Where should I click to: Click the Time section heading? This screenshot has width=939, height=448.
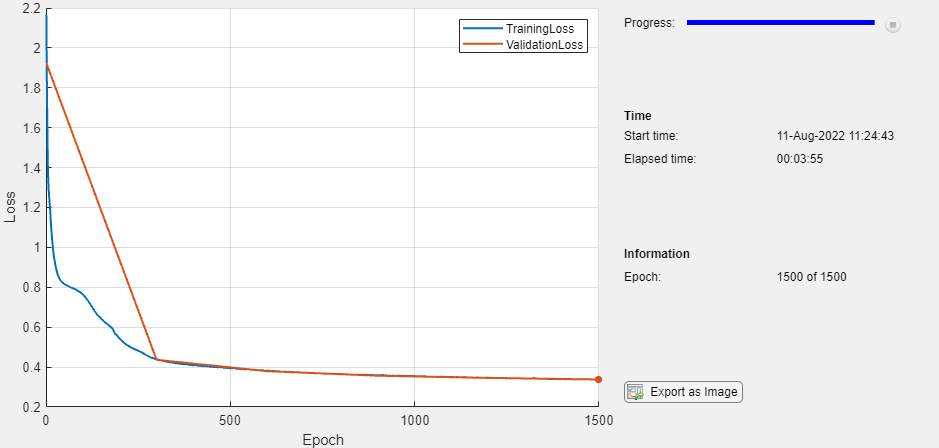tap(638, 116)
